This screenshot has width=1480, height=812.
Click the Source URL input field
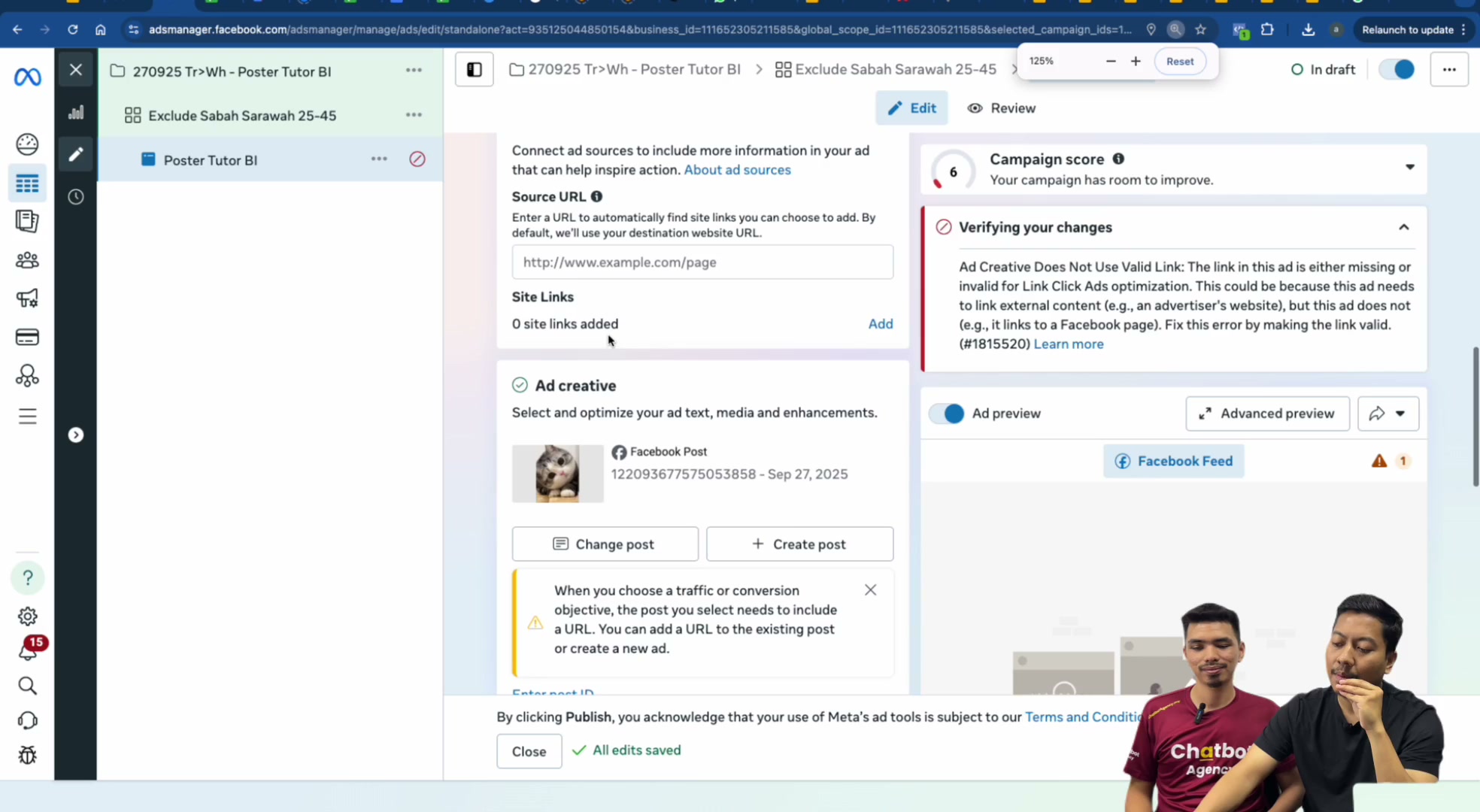click(702, 262)
